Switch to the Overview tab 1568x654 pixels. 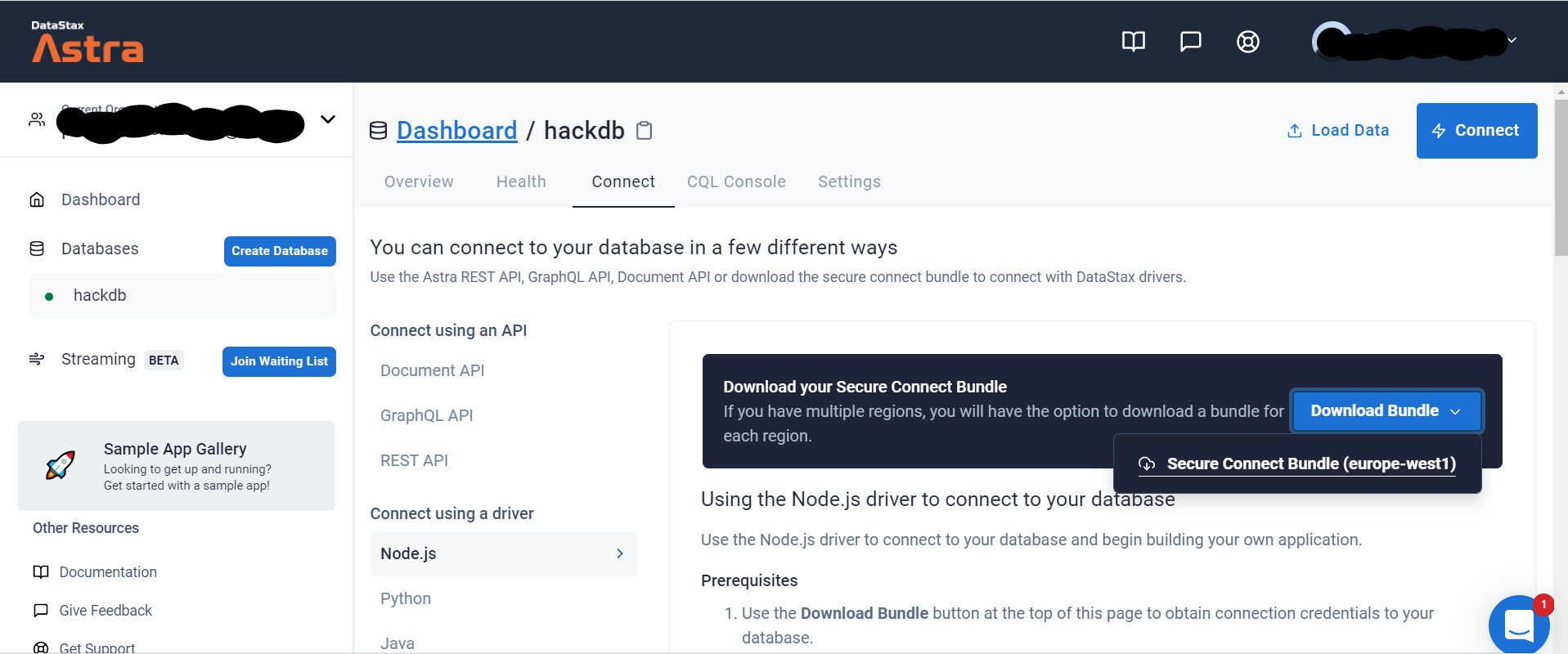[x=419, y=181]
